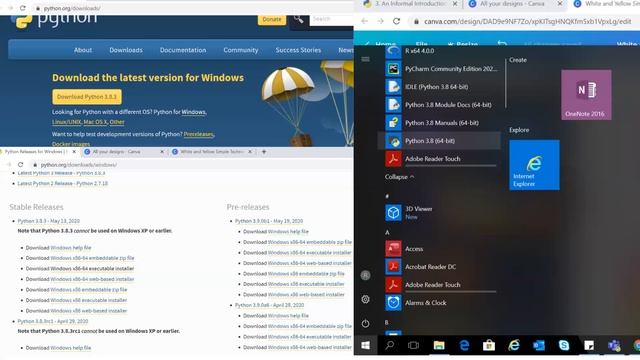
Task: Launch PyCharm Community Edition from Start list
Action: 442,69
